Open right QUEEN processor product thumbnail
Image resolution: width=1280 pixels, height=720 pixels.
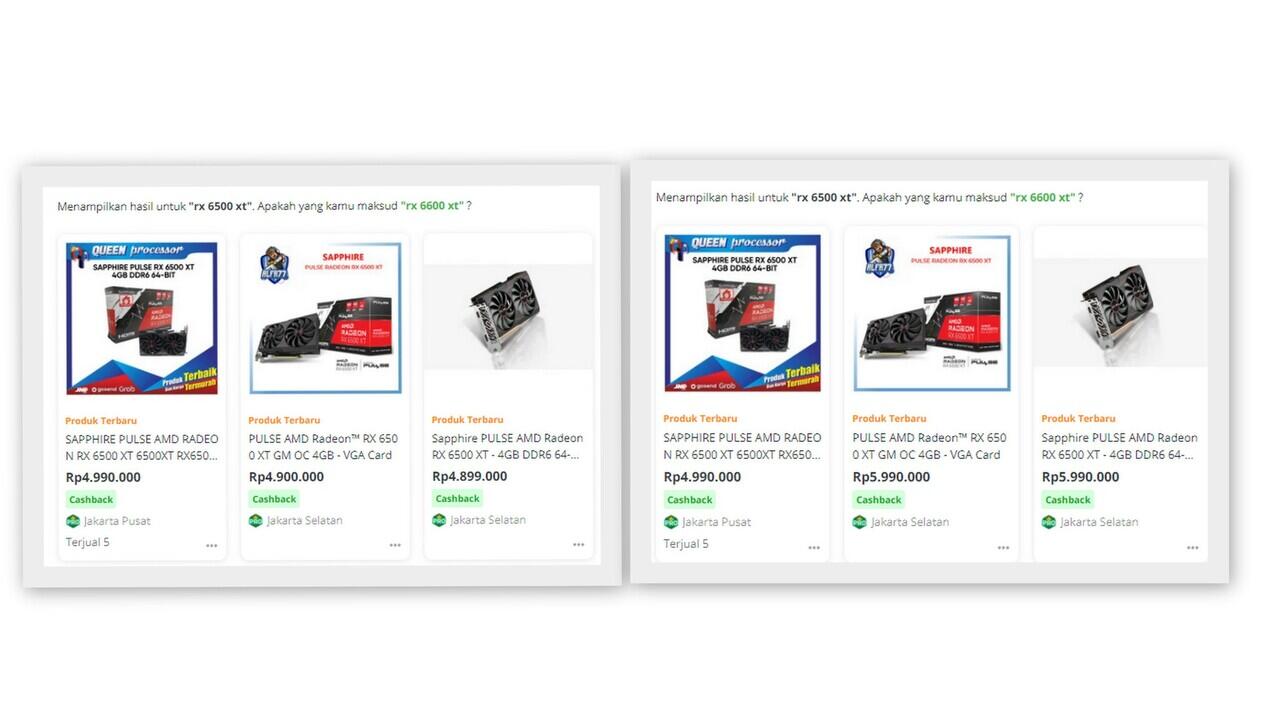pyautogui.click(x=743, y=313)
